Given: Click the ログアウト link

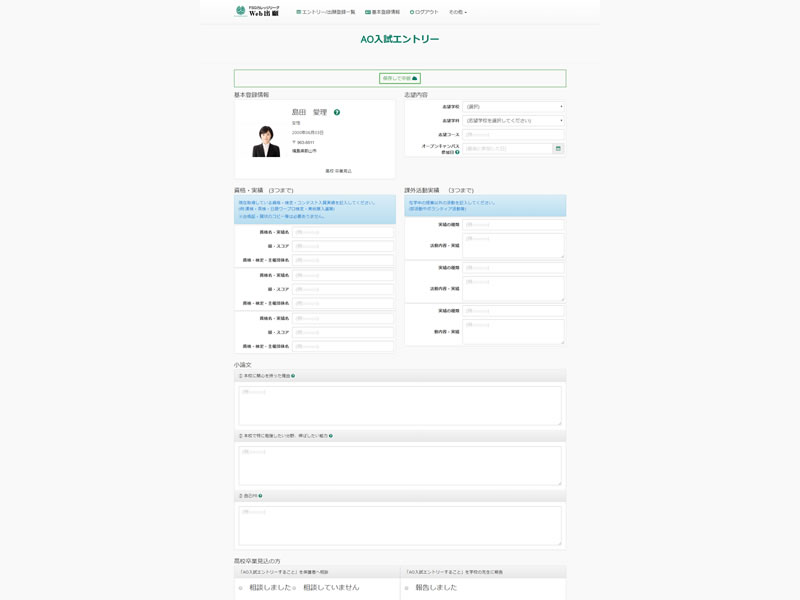Looking at the screenshot, I should click(x=424, y=12).
